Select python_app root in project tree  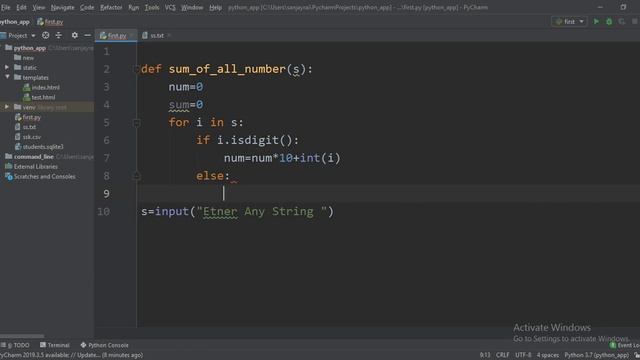click(x=29, y=48)
